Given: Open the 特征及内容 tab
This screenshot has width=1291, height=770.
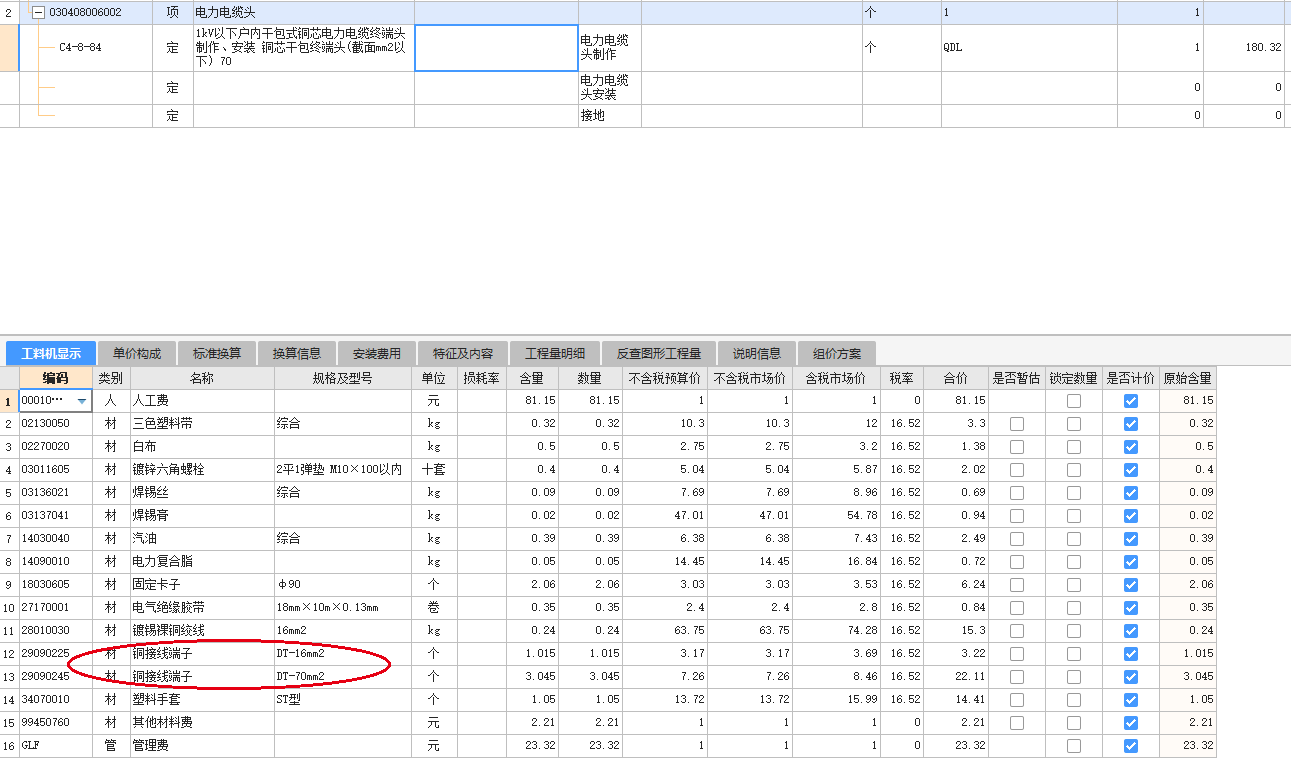Looking at the screenshot, I should pyautogui.click(x=463, y=353).
